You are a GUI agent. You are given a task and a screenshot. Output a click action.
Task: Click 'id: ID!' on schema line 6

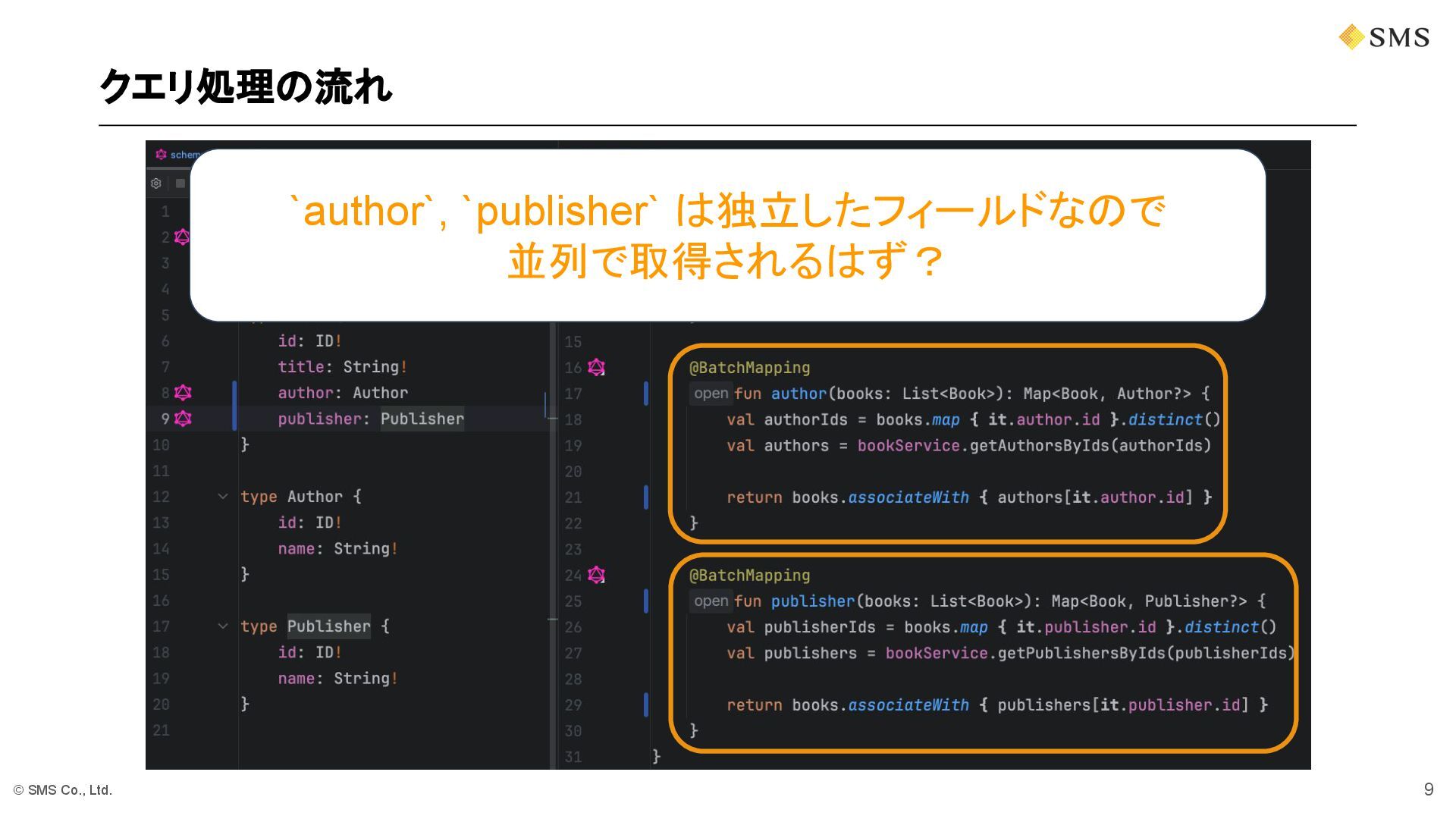coord(309,341)
